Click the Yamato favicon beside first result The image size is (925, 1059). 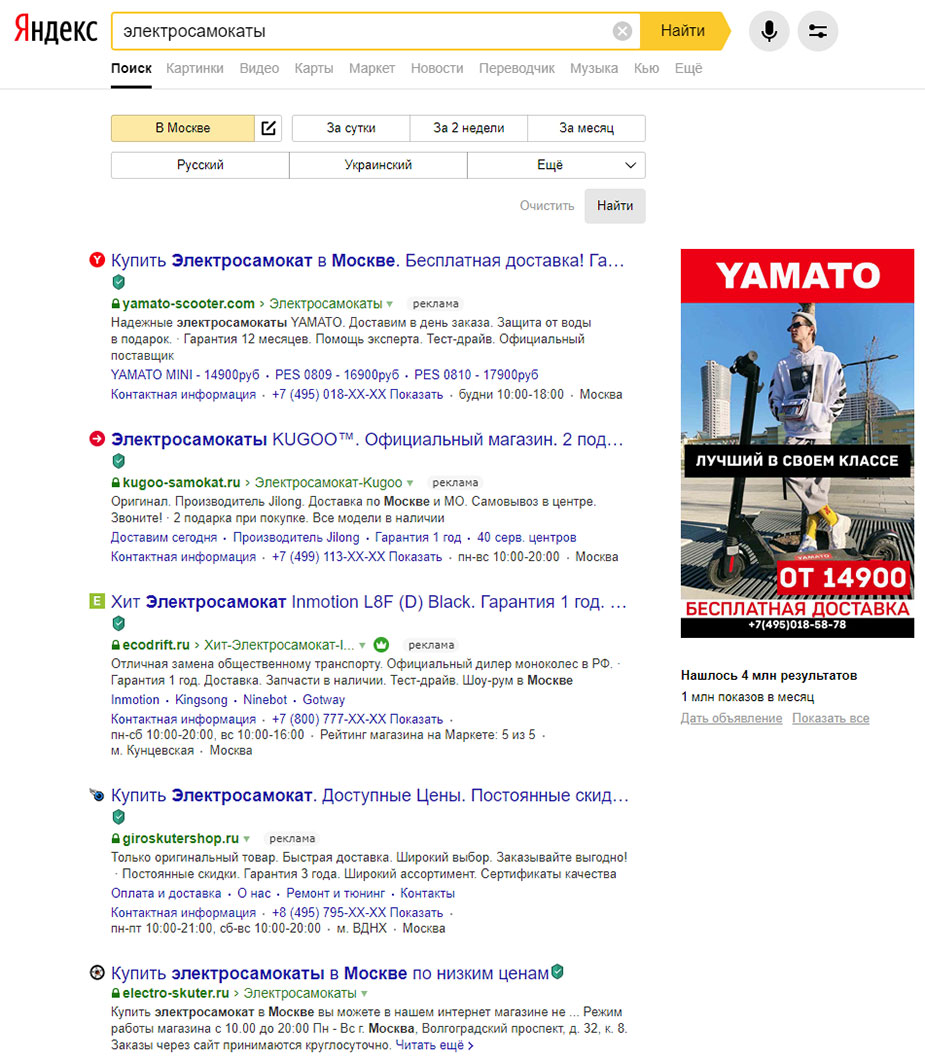tap(97, 260)
